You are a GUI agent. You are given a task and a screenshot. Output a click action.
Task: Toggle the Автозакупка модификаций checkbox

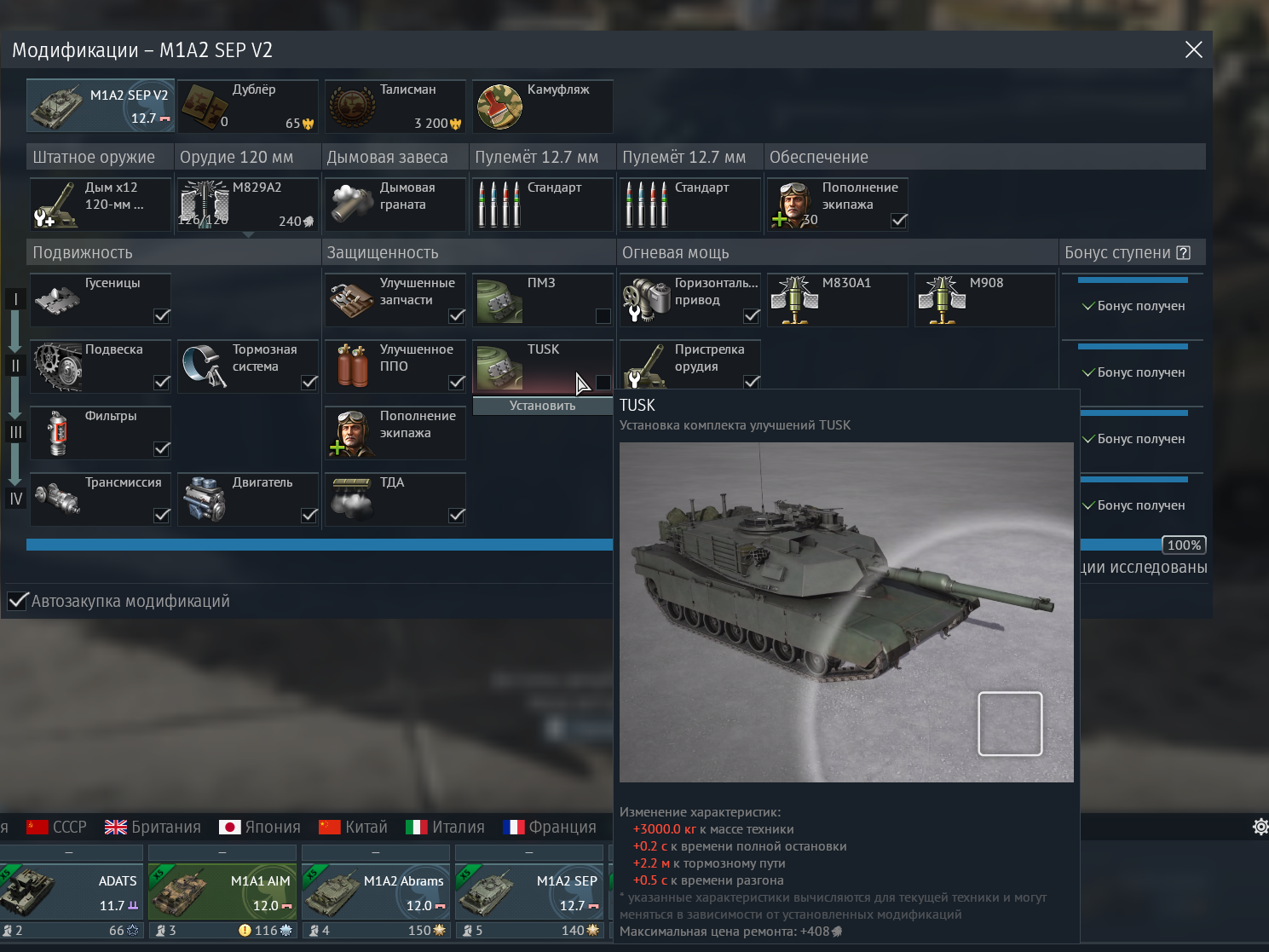(x=17, y=601)
